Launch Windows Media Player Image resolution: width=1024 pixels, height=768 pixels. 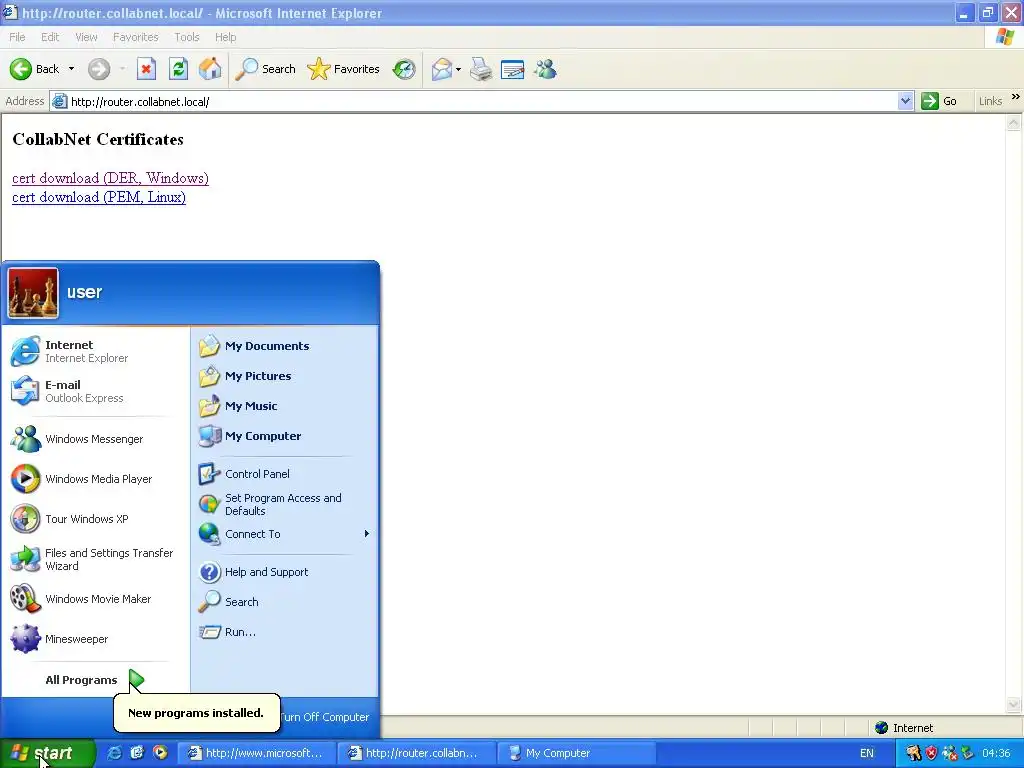(95, 479)
